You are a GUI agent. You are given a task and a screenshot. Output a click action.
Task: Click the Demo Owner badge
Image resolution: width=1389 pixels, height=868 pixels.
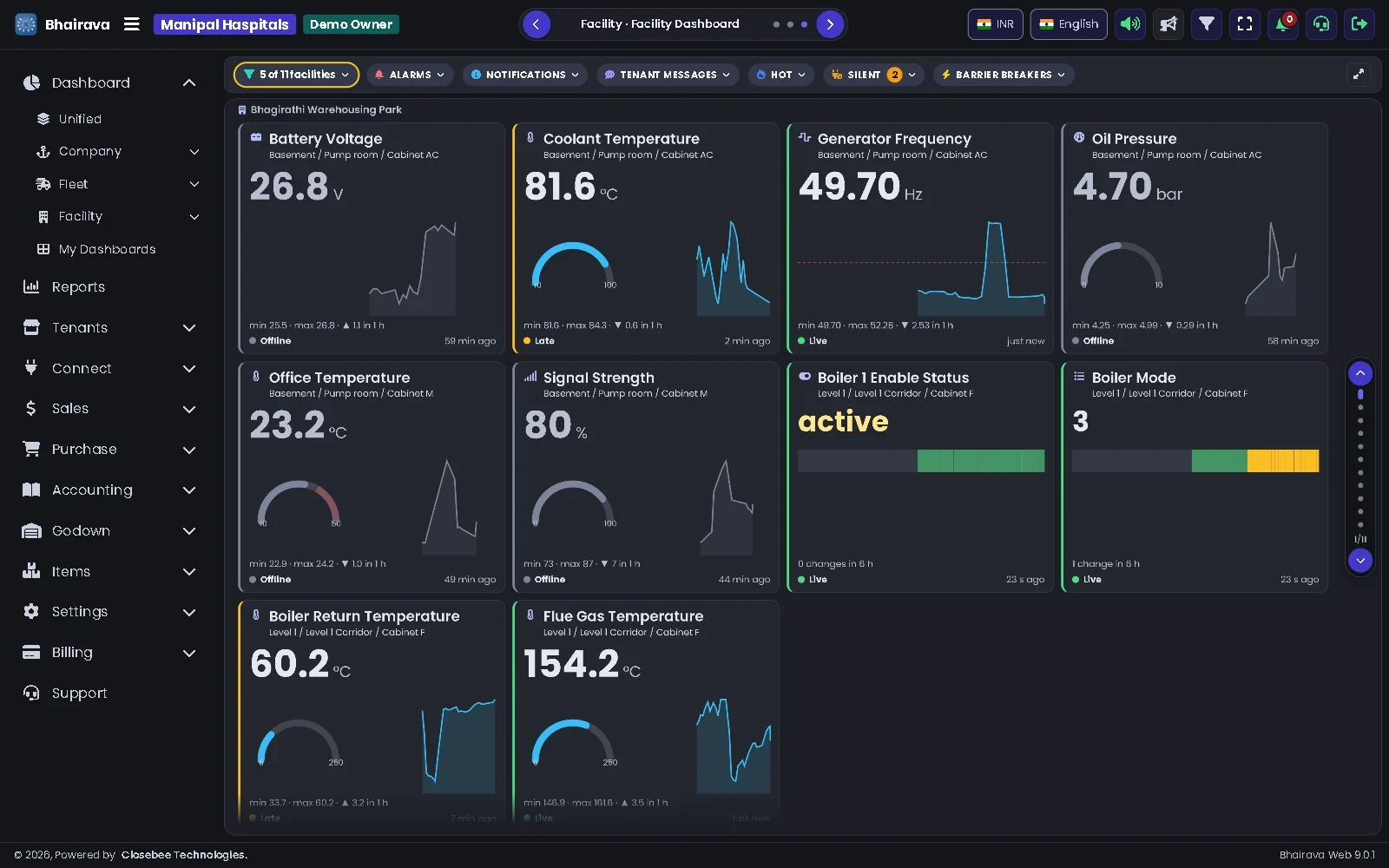[x=351, y=24]
